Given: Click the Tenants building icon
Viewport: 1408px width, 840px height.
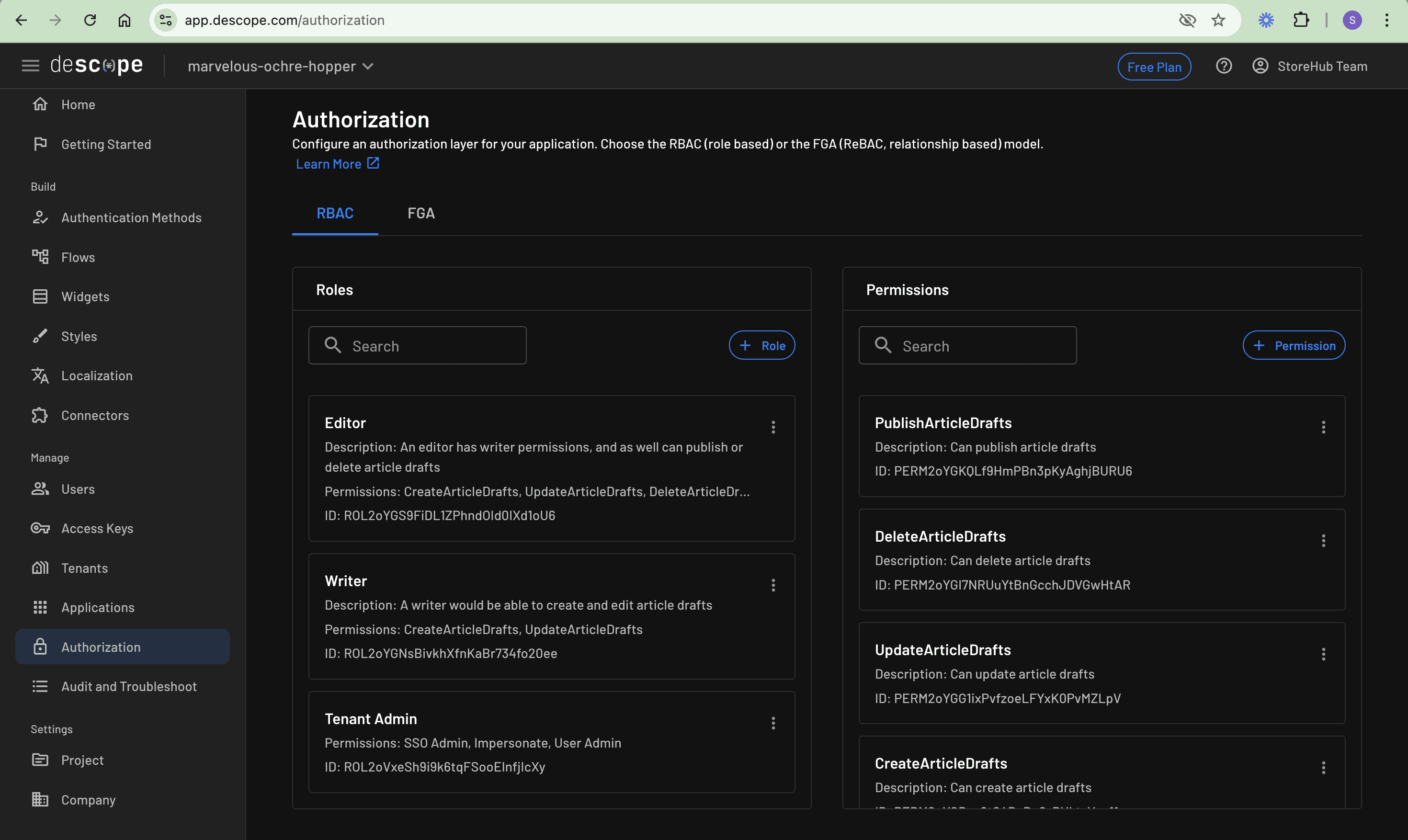Looking at the screenshot, I should point(40,568).
